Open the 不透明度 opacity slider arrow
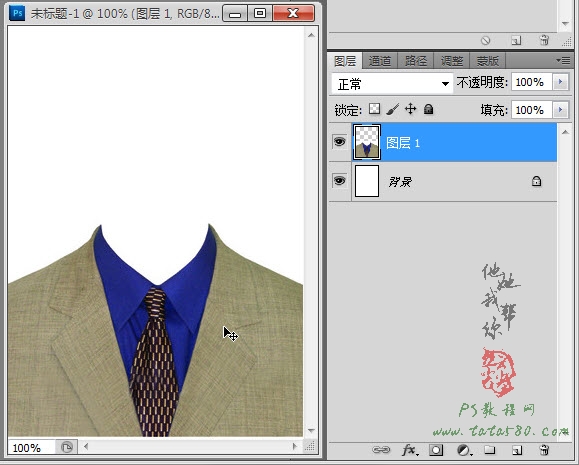The height and width of the screenshot is (465, 579). pyautogui.click(x=561, y=82)
